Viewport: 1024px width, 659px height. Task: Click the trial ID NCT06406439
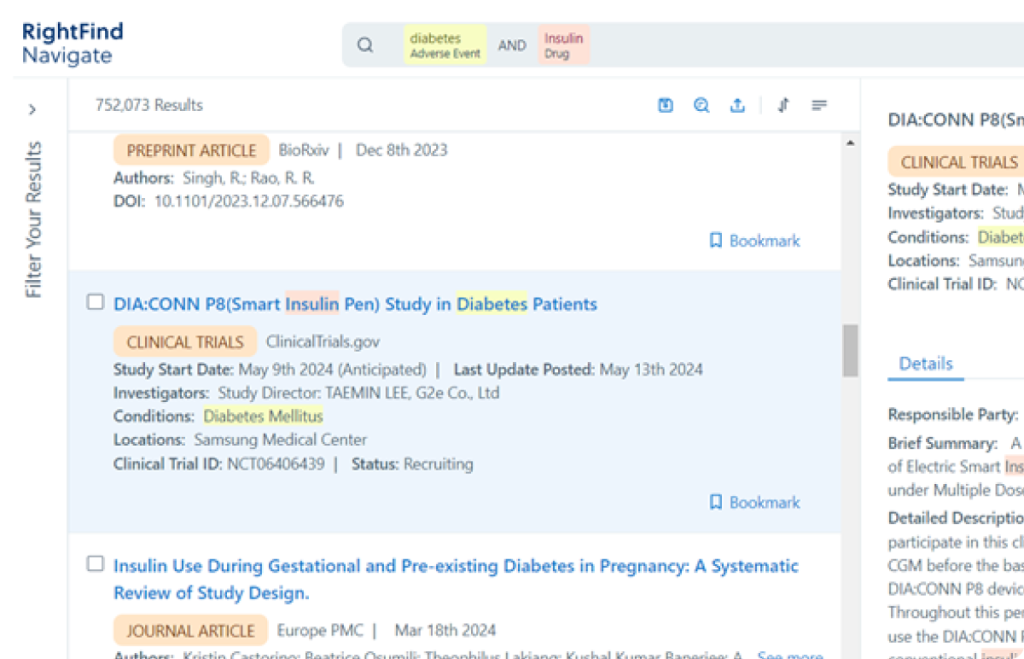[x=276, y=464]
